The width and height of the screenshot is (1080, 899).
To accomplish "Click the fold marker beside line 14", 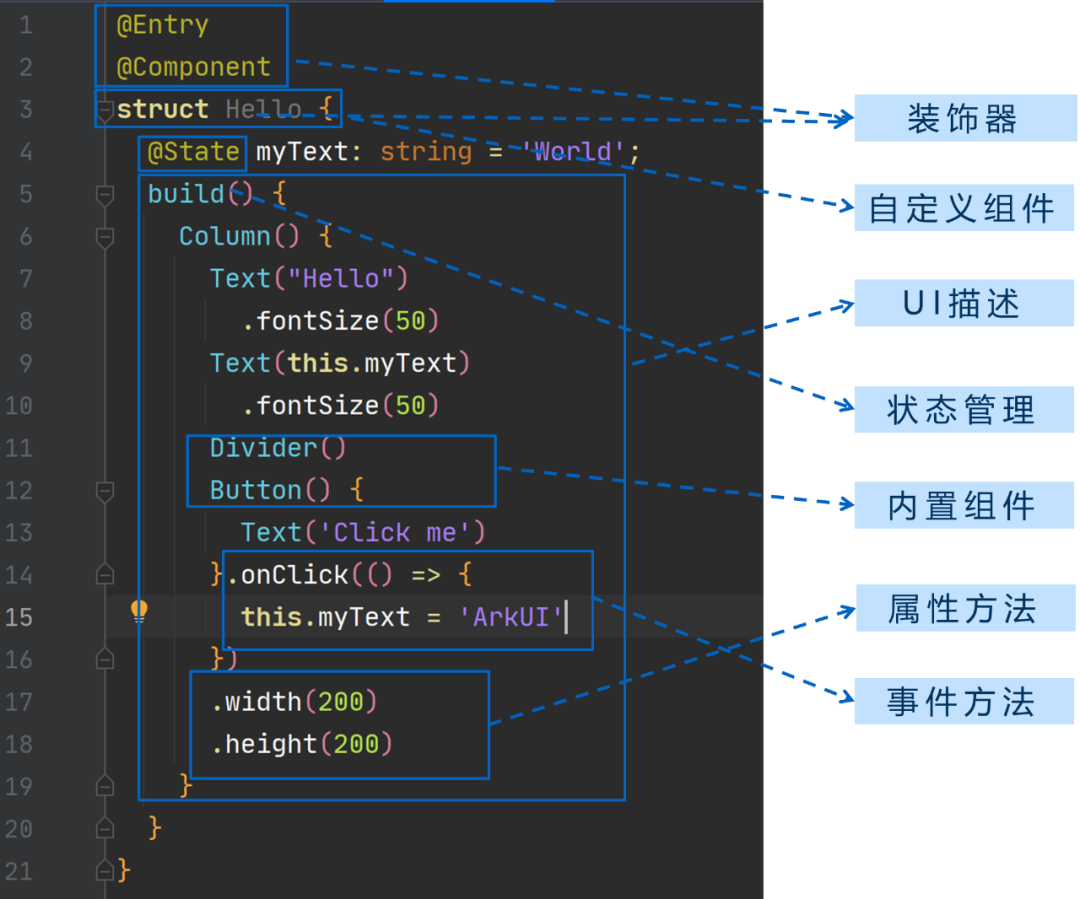I will pos(105,574).
